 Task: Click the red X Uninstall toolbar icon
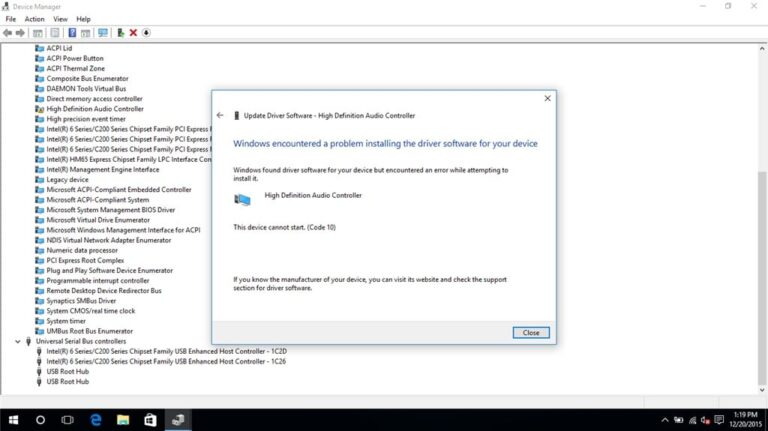pos(133,33)
